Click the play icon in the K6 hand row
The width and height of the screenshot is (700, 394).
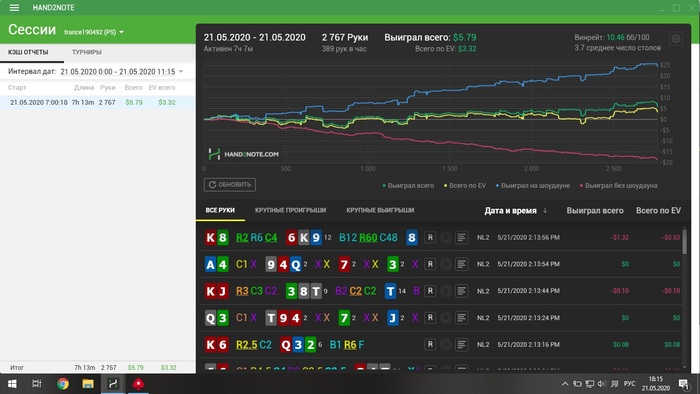coord(446,344)
